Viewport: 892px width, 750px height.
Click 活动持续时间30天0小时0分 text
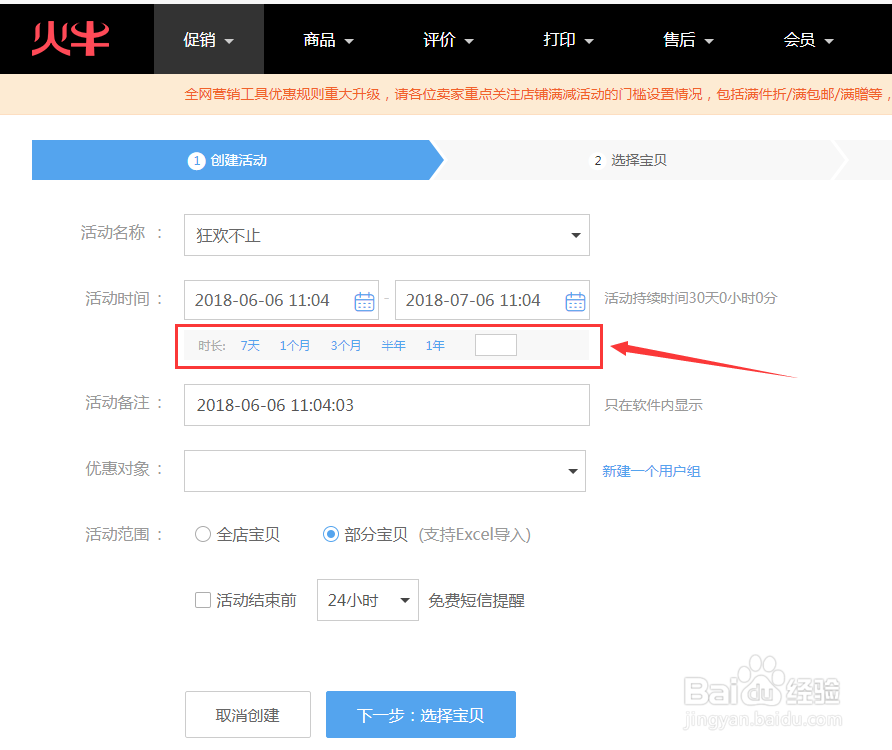(690, 298)
